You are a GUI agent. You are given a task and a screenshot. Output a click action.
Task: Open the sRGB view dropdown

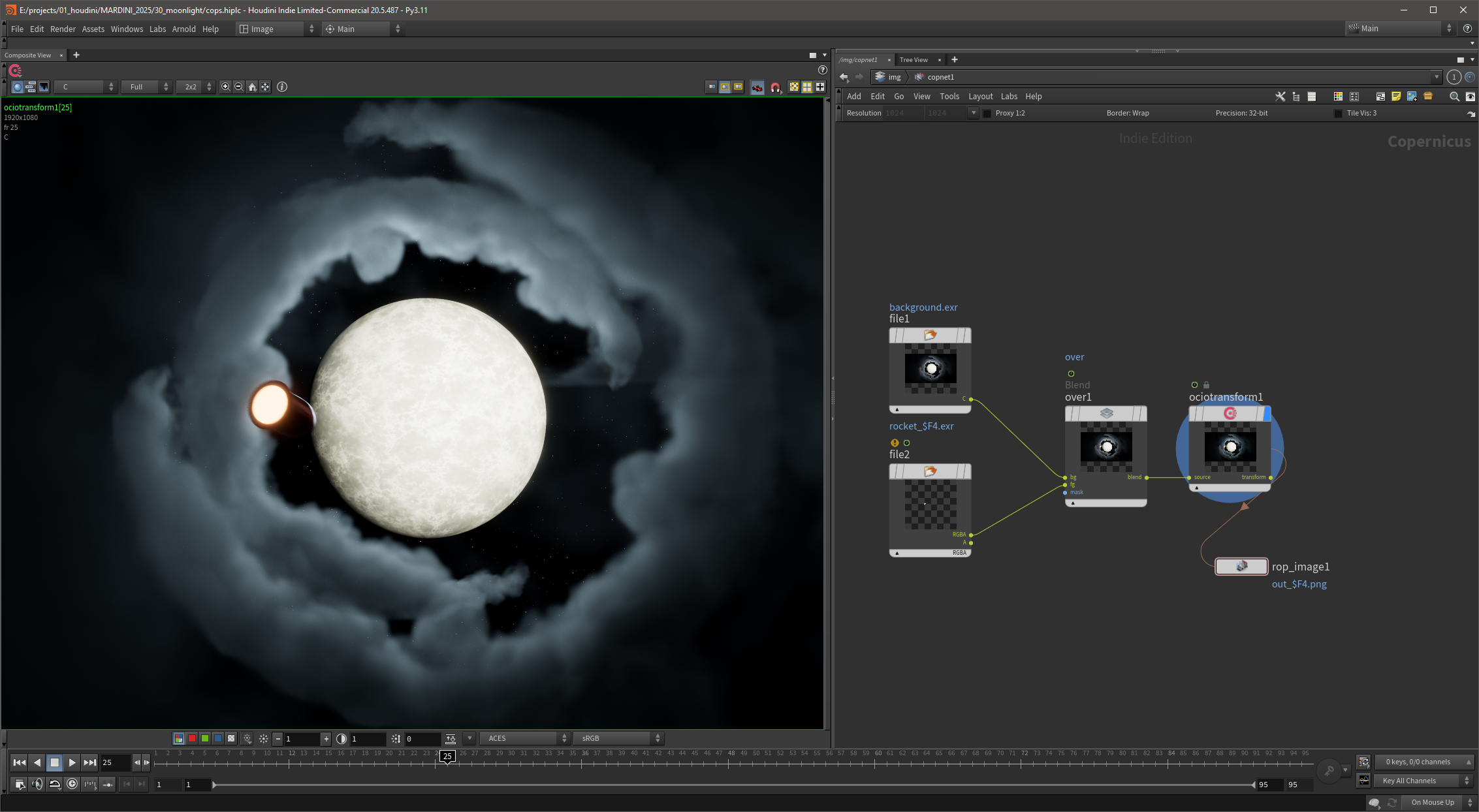tap(618, 738)
